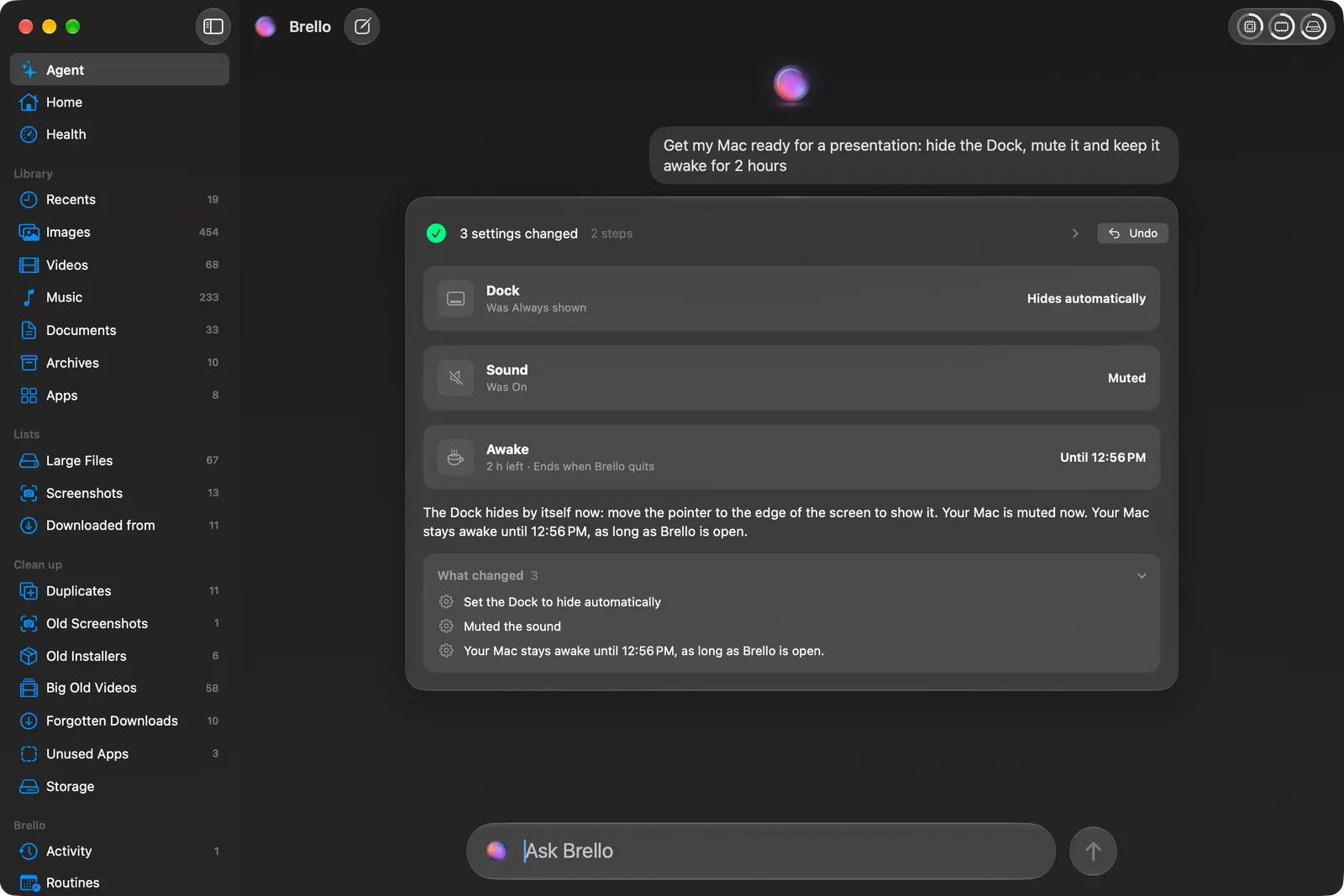Open Old Screenshots cleanup
Viewport: 1344px width, 896px height.
[119, 623]
